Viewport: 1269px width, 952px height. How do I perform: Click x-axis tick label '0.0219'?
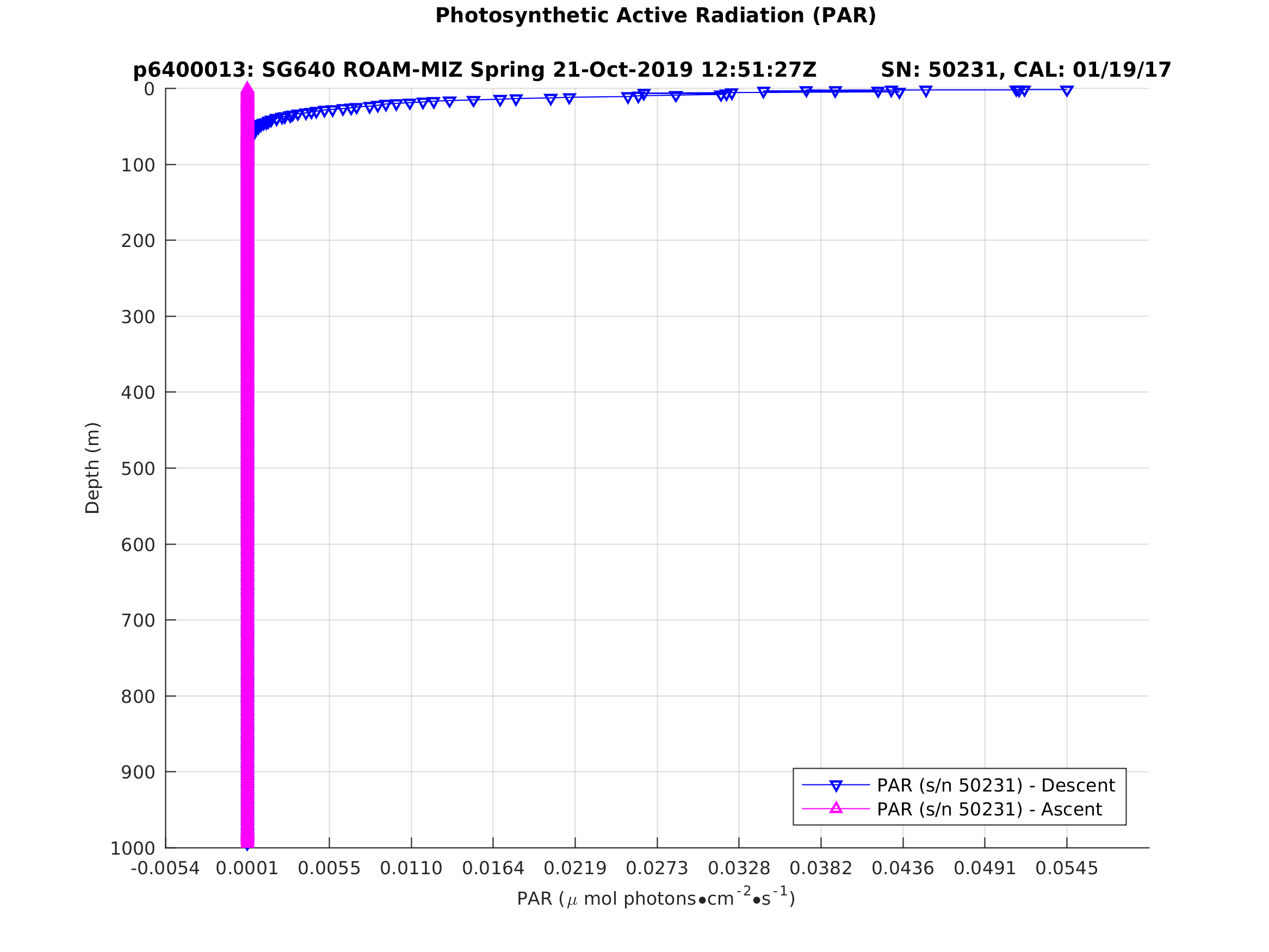575,868
